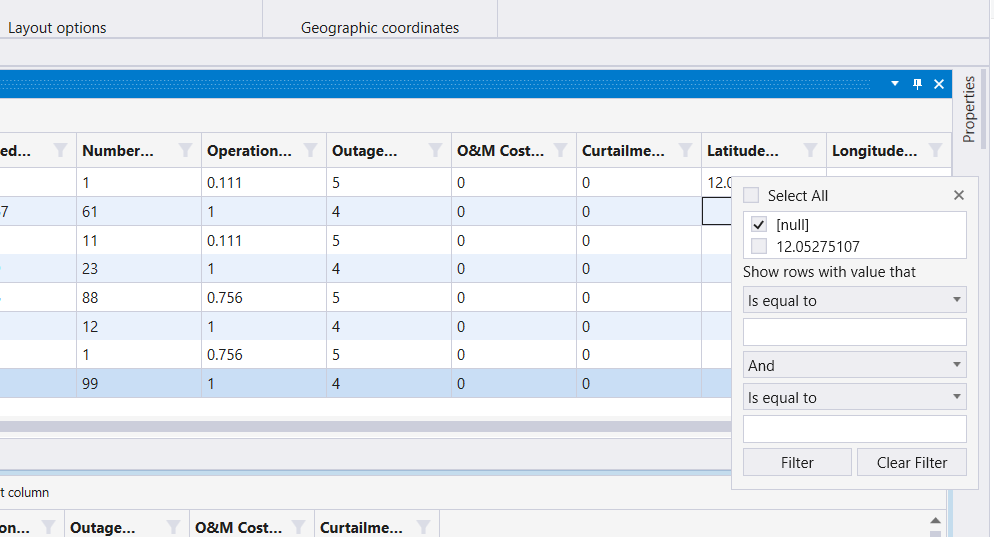Screen dimensions: 994x537
Task: Open the first 'Is equal to' dropdown
Action: point(855,300)
